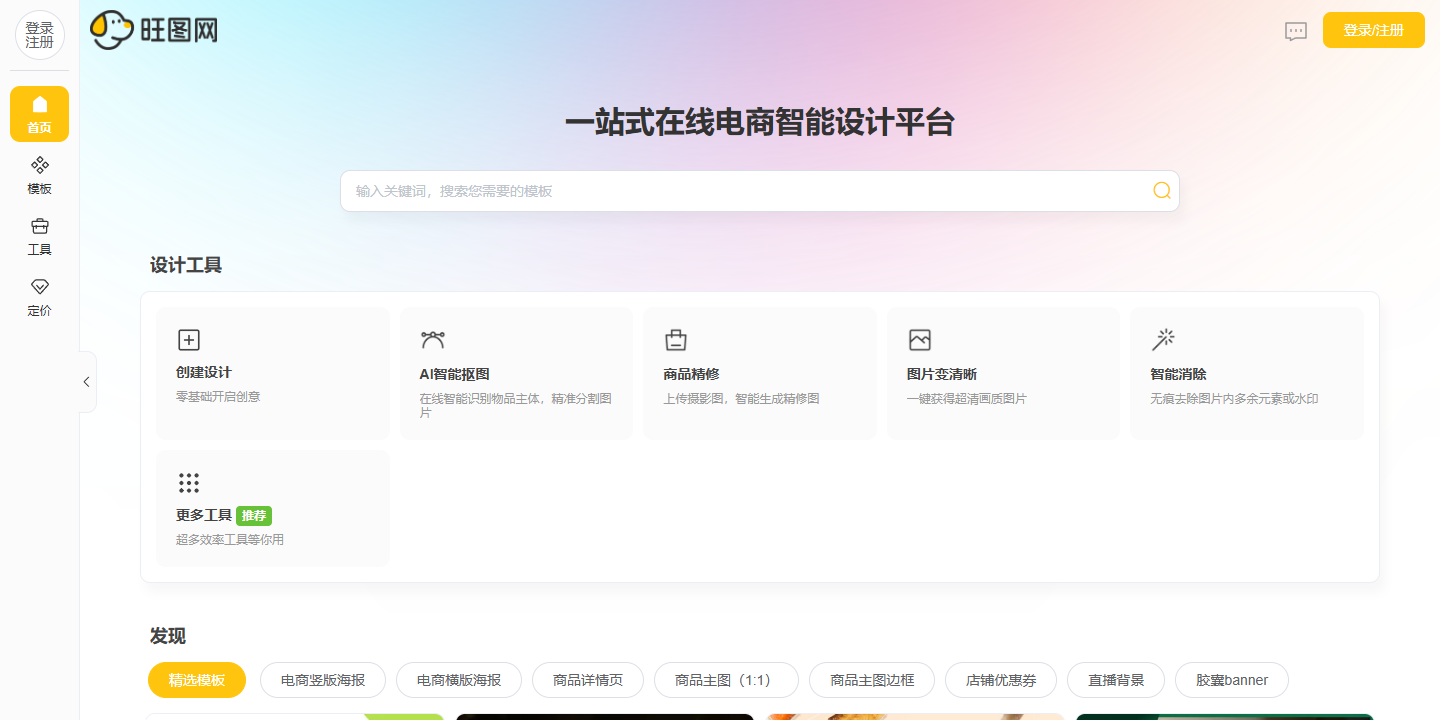Select the 精选模板 tab
The width and height of the screenshot is (1440, 720).
coord(197,680)
